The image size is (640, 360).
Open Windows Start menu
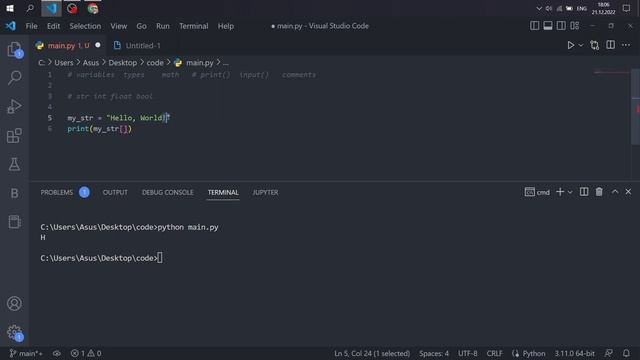[10, 8]
